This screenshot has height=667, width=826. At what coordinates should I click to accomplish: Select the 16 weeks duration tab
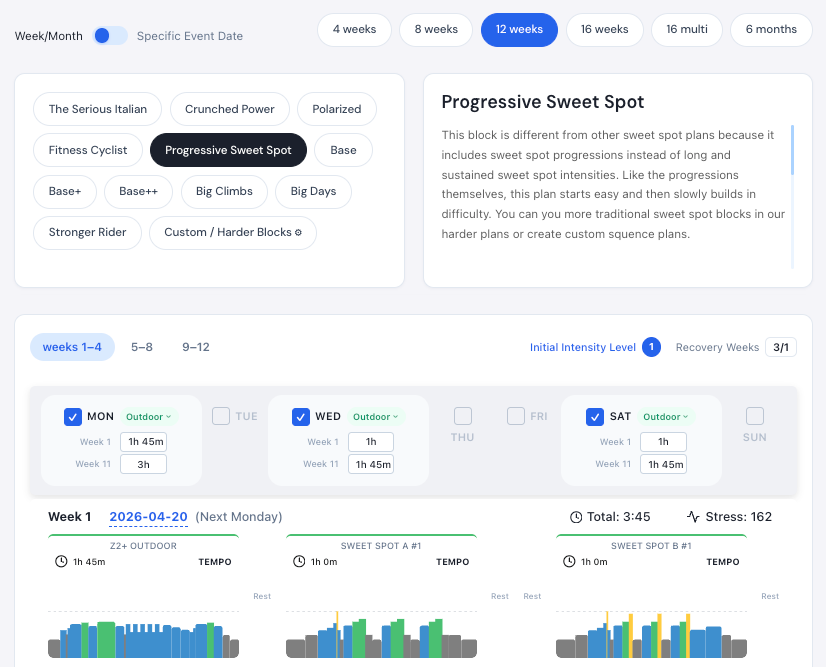606,30
